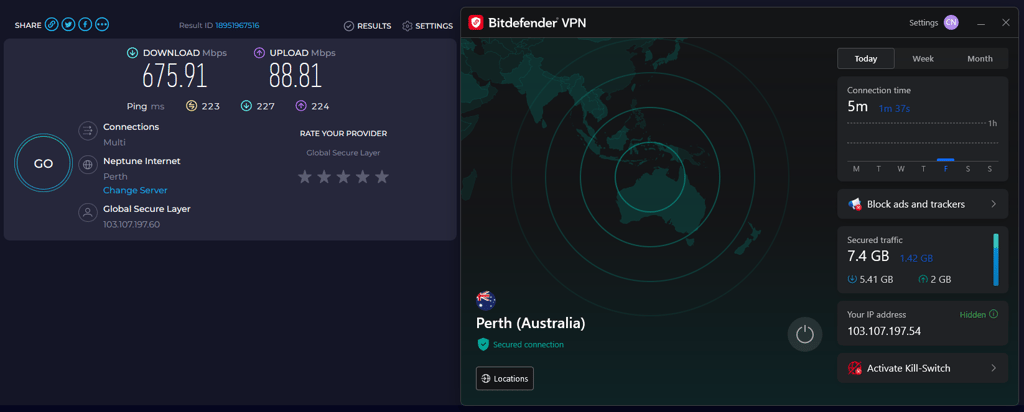Click the Kill-Switch red icon
Screen dimensions: 1024x412
click(x=855, y=368)
